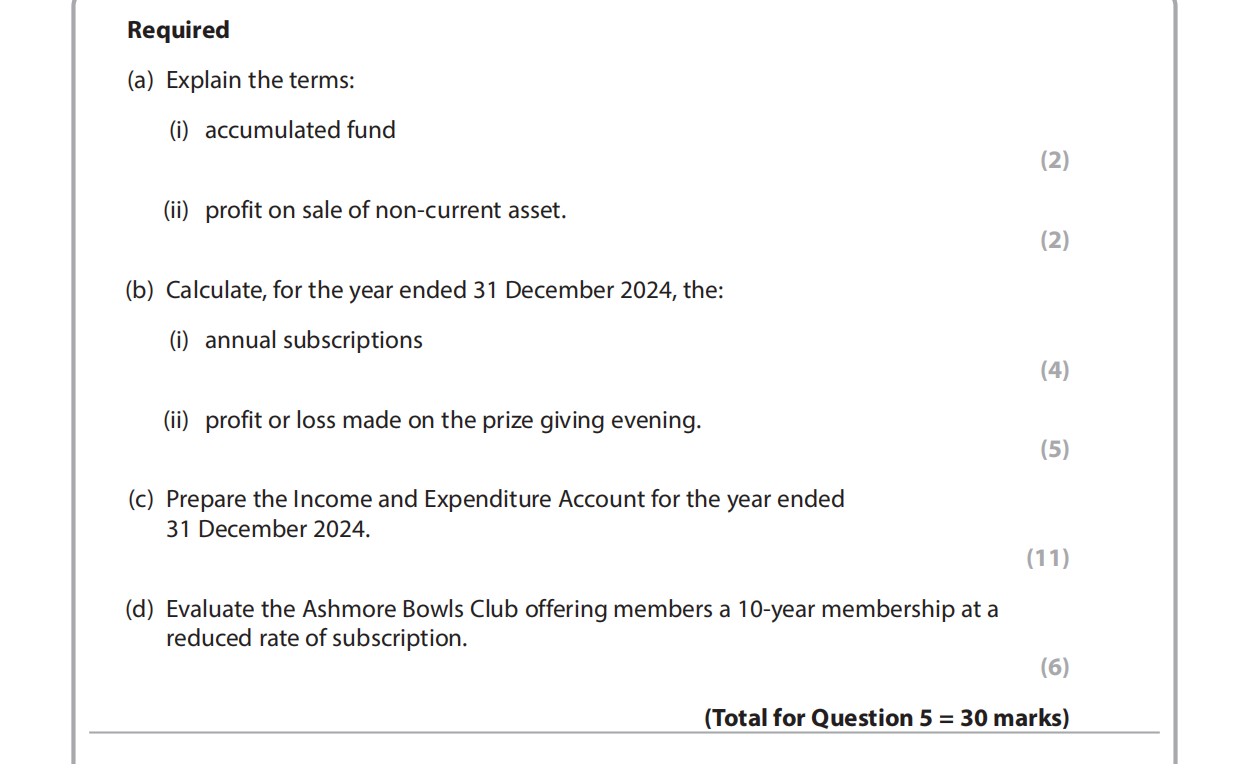Screen dimensions: 1246x764
Task: Click the (5) mark indicator
Action: tap(1054, 449)
